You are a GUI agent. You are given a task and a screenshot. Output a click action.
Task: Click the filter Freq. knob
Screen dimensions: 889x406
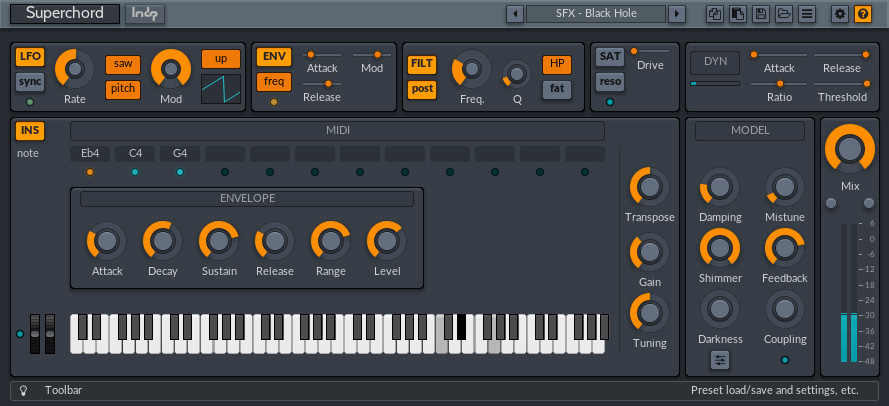[x=472, y=69]
